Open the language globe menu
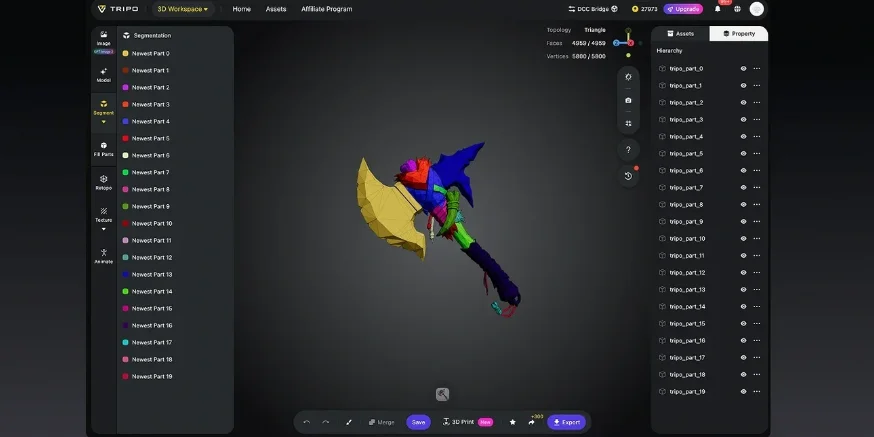Image resolution: width=874 pixels, height=437 pixels. pos(737,9)
